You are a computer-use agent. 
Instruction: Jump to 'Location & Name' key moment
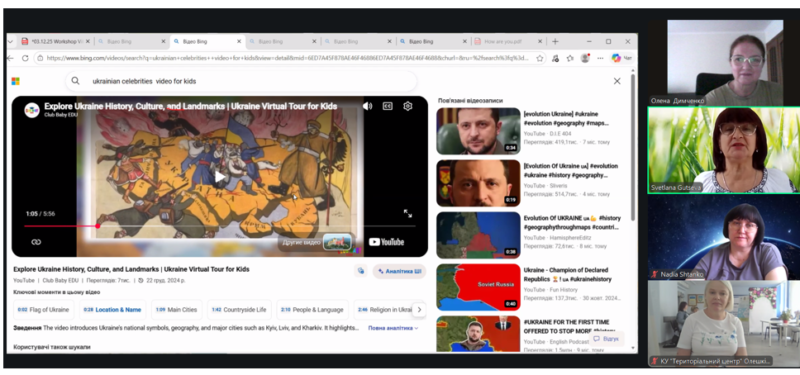pos(112,310)
